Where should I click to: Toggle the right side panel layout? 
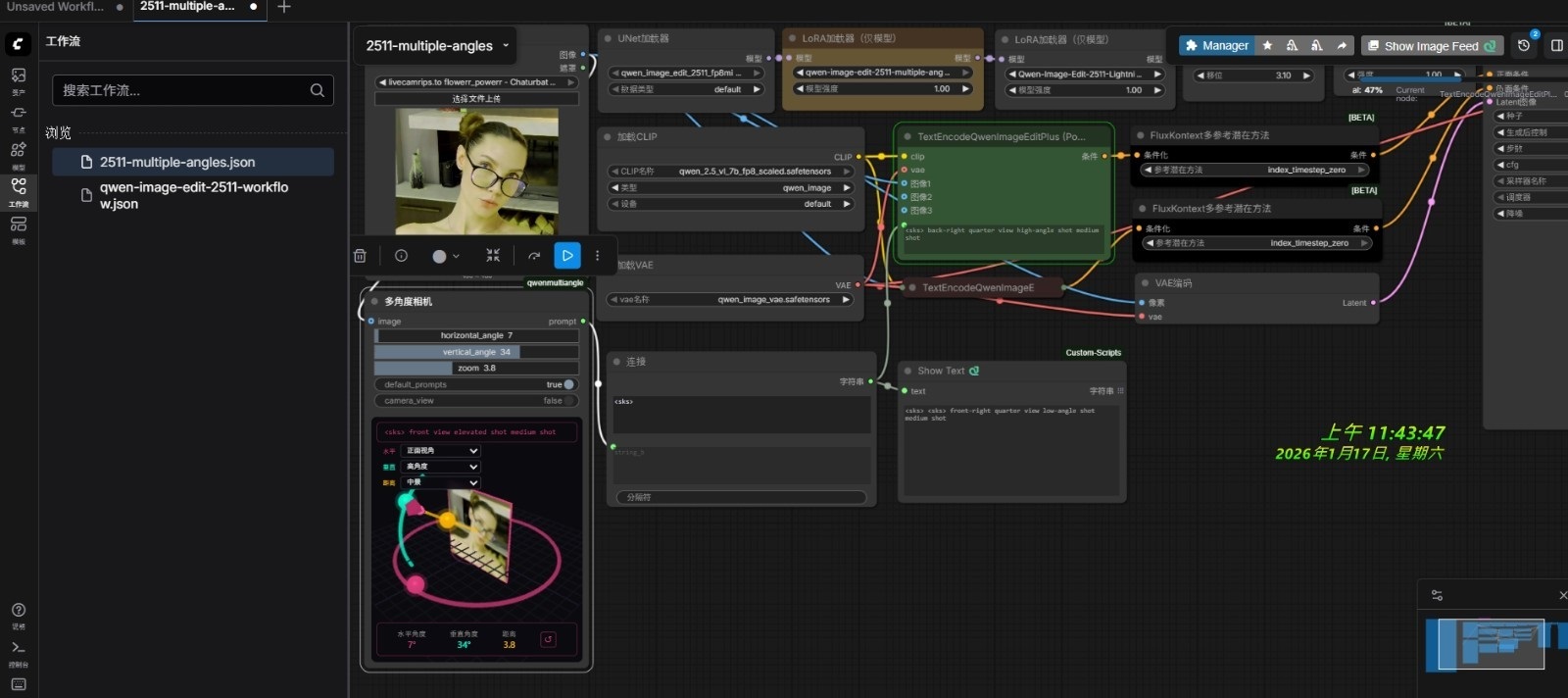[1556, 45]
